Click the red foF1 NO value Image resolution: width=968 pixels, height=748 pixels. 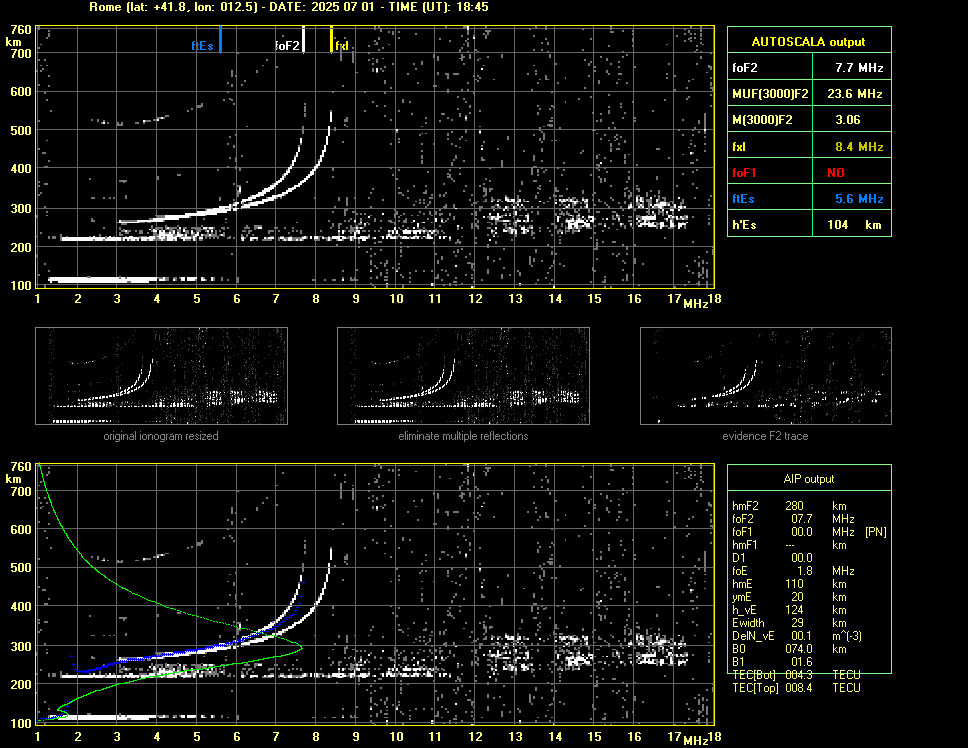click(836, 173)
